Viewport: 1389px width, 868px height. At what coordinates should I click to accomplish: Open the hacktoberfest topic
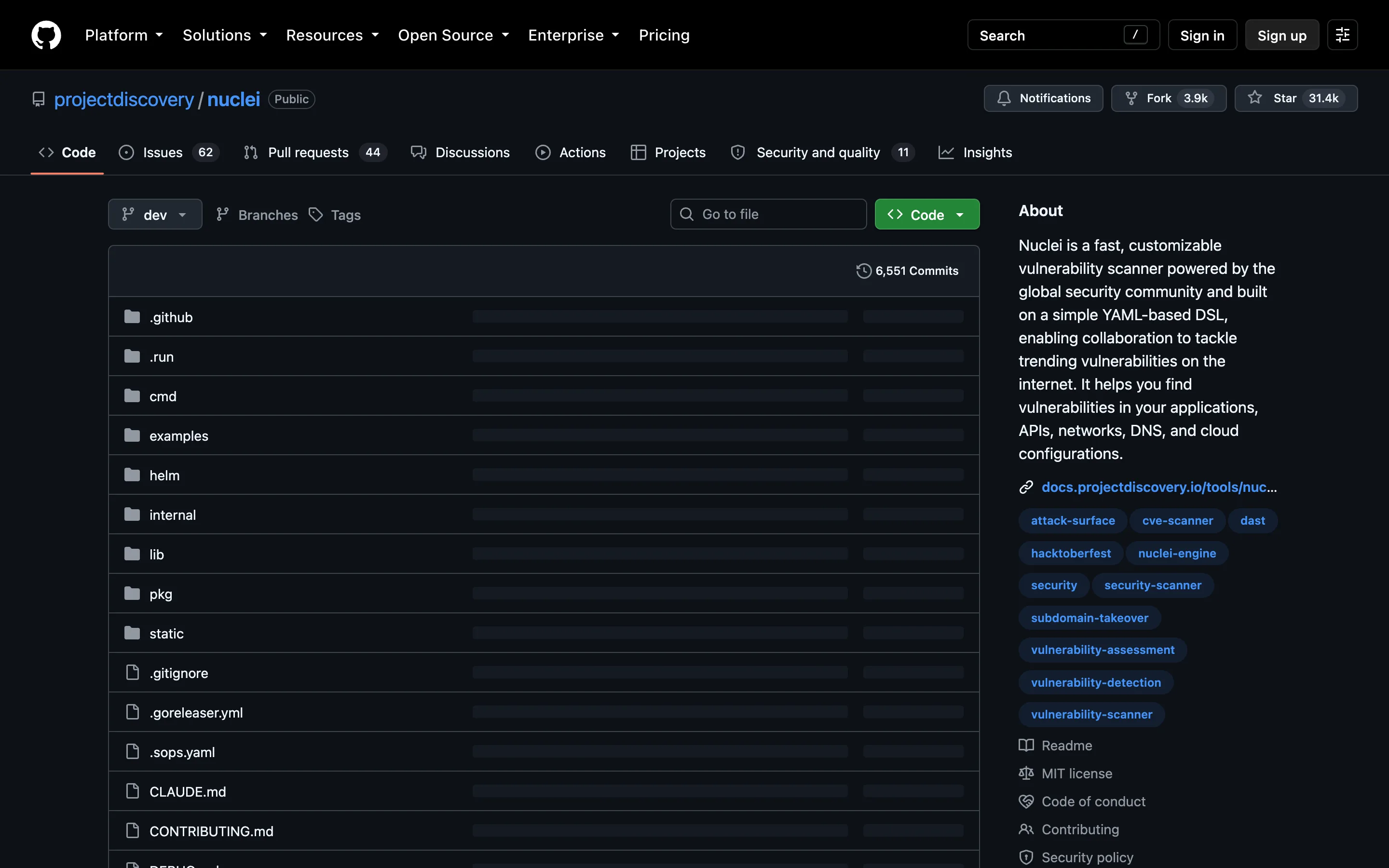click(x=1071, y=554)
